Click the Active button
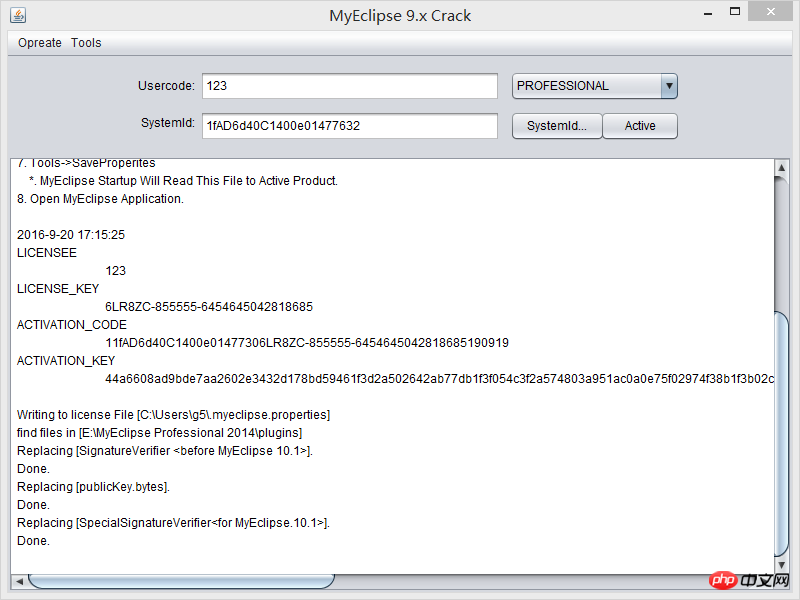This screenshot has height=600, width=800. (640, 126)
